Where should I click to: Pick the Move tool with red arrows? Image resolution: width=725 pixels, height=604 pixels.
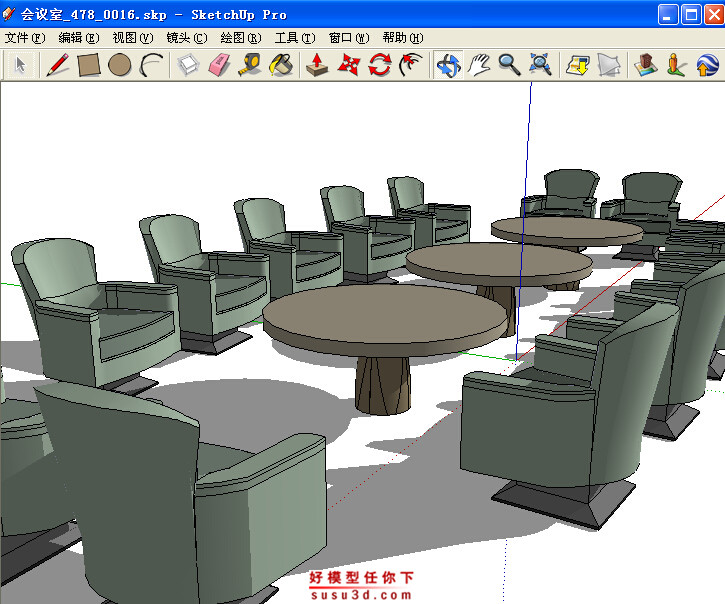tap(349, 65)
